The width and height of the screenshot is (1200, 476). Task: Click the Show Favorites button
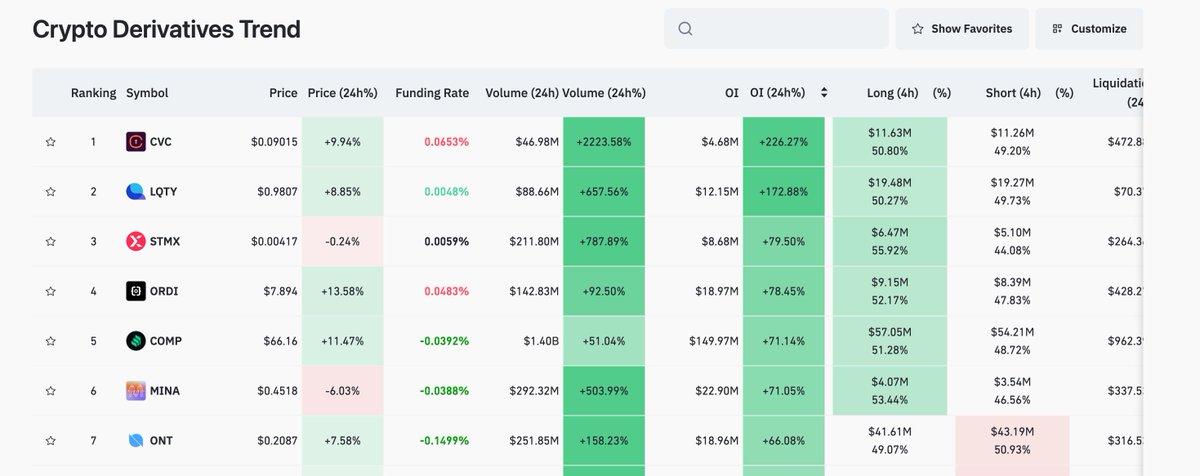(961, 29)
